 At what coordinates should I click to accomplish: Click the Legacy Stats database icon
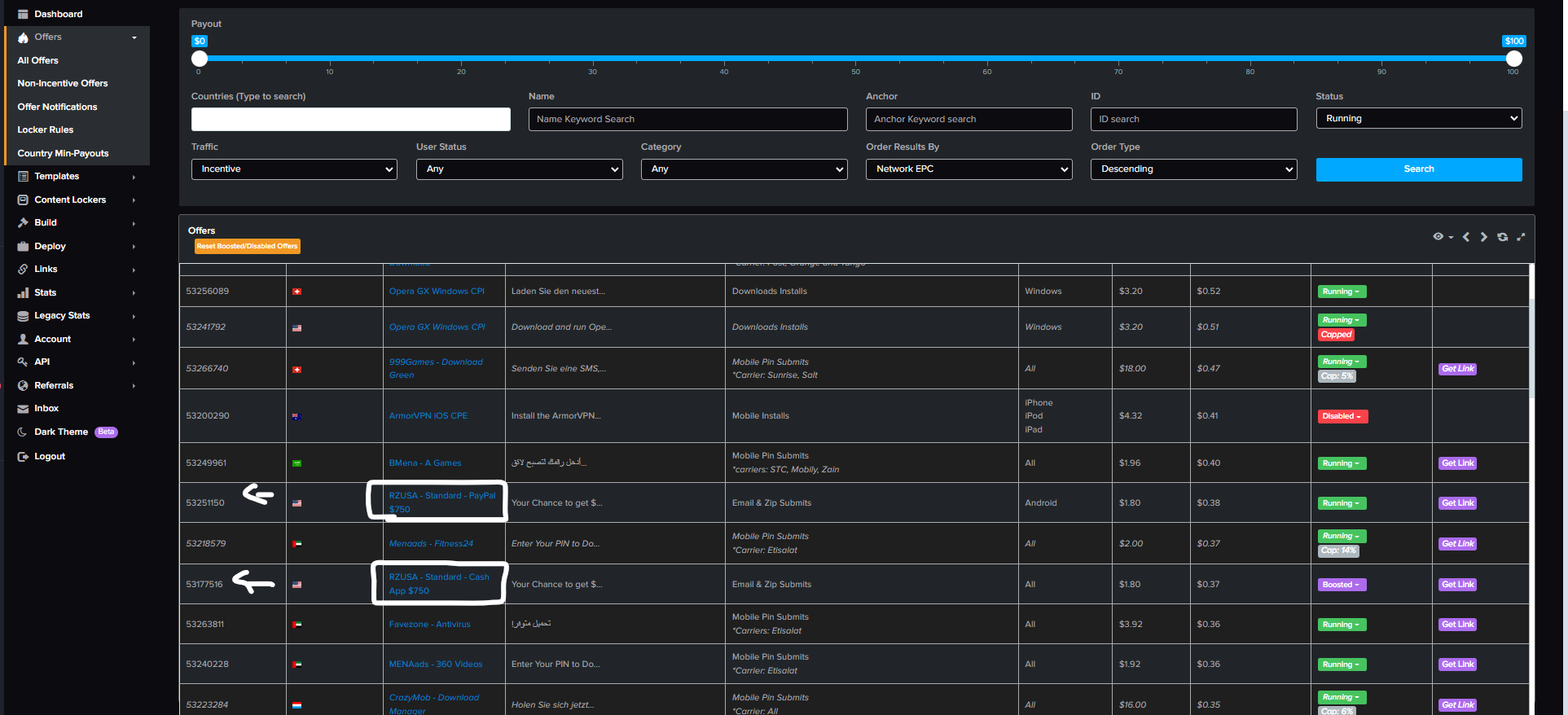(x=23, y=316)
